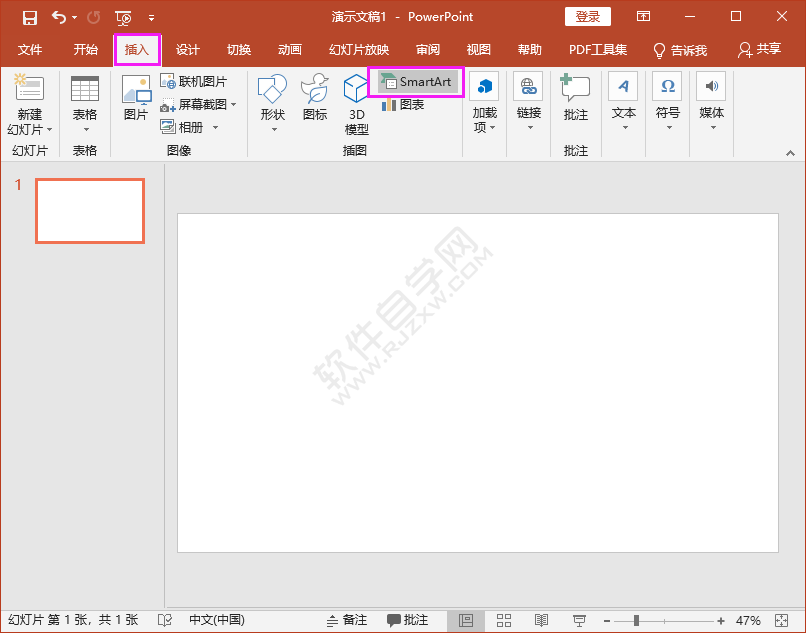Fit slide to current window
Screen dimensions: 806x633
pyautogui.click(x=782, y=621)
